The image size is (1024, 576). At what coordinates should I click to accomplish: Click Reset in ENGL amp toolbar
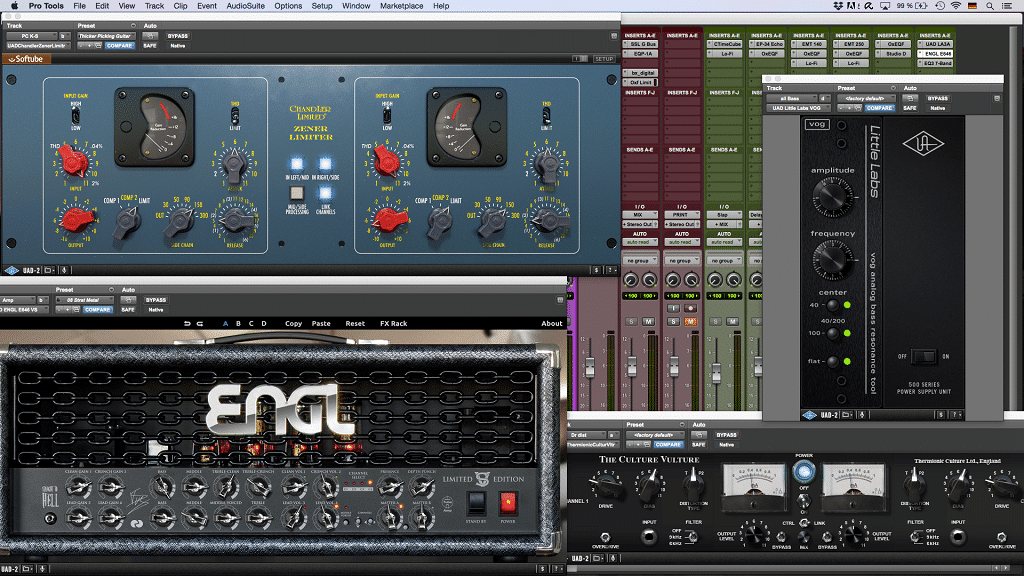coord(355,323)
